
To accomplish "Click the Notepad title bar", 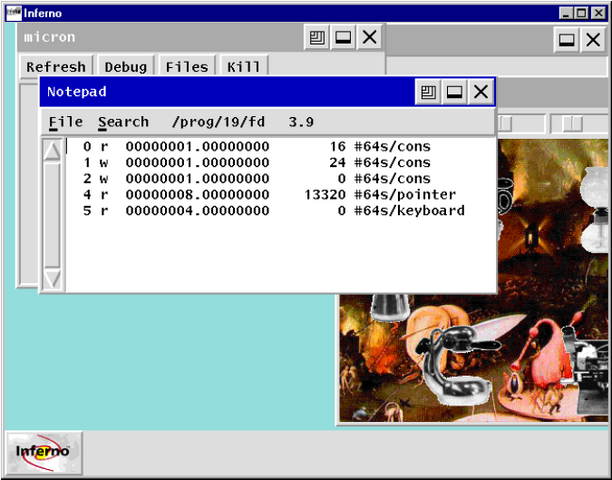I will point(226,92).
